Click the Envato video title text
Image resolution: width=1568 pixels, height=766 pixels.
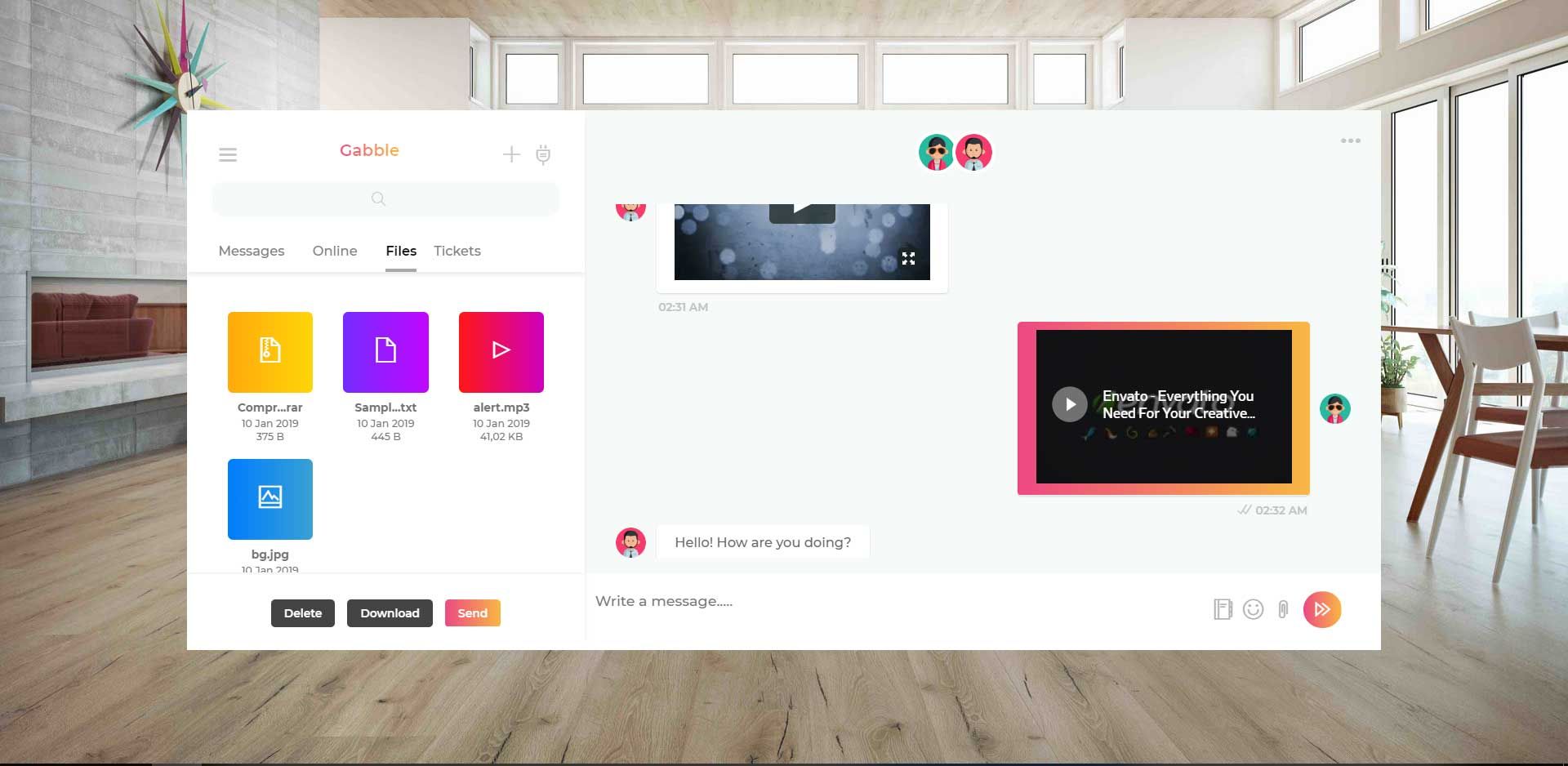(1178, 404)
